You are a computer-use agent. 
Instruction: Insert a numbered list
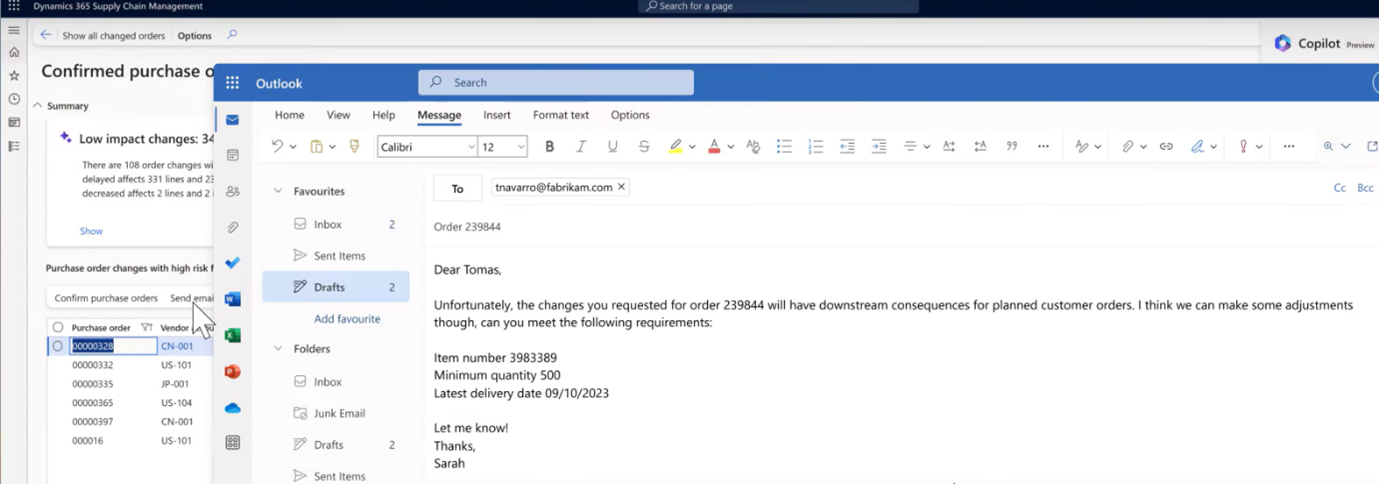[815, 146]
